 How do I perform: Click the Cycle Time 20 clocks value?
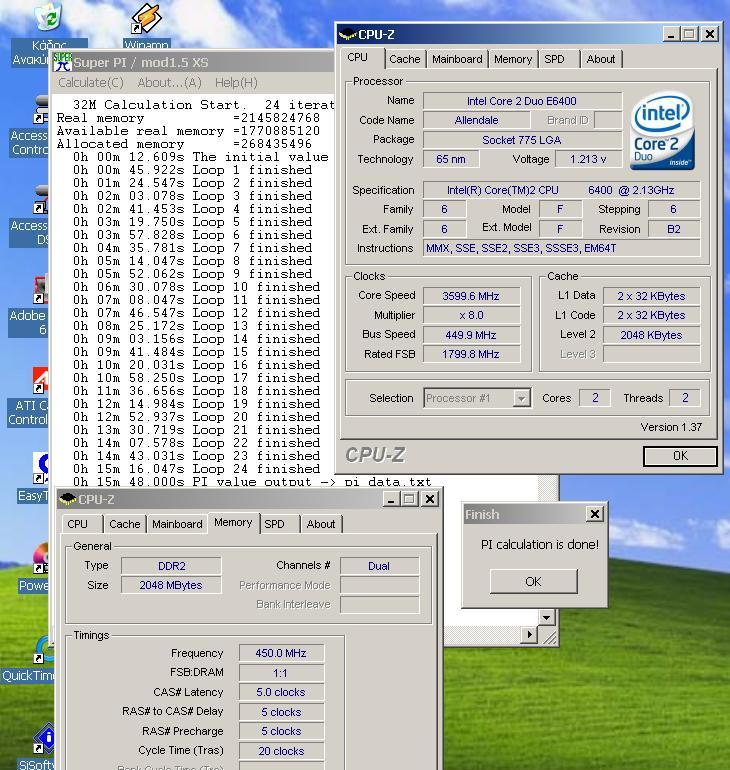pos(281,751)
